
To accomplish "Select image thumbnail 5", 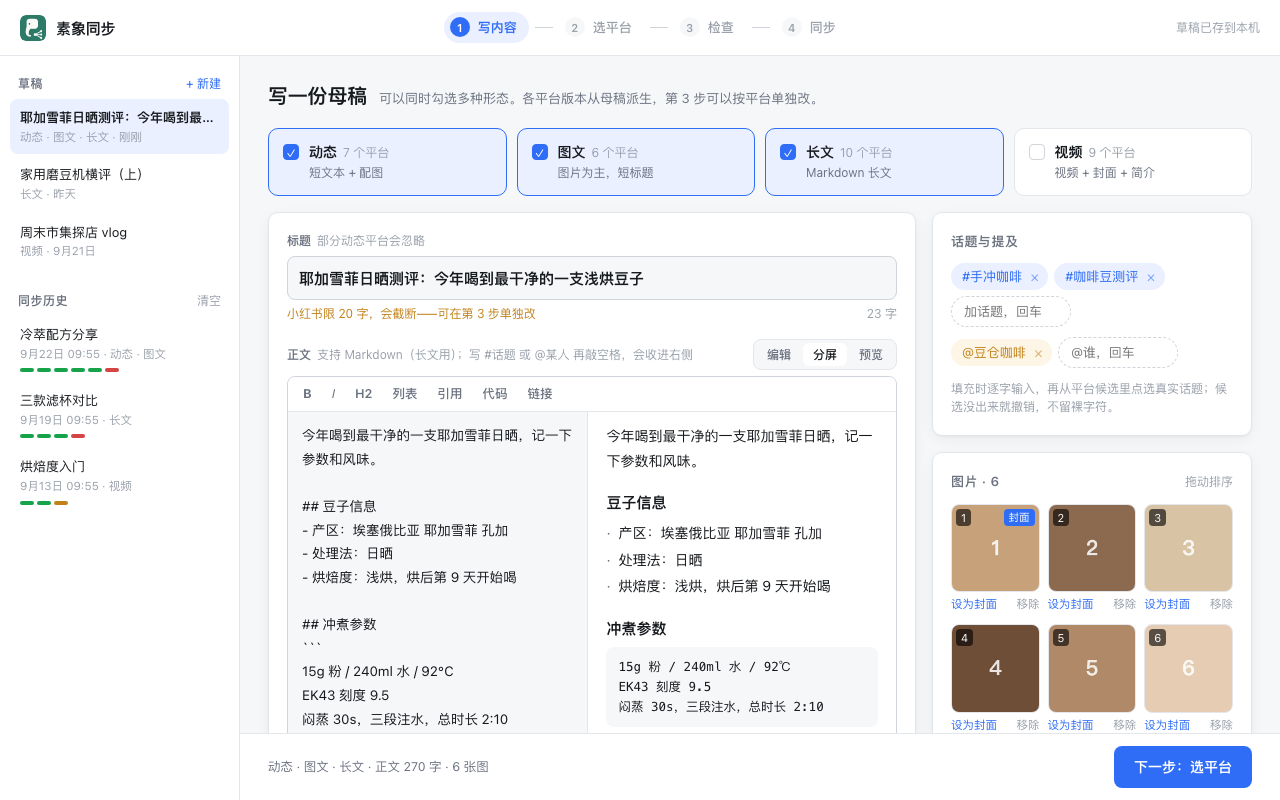I will 1092,668.
